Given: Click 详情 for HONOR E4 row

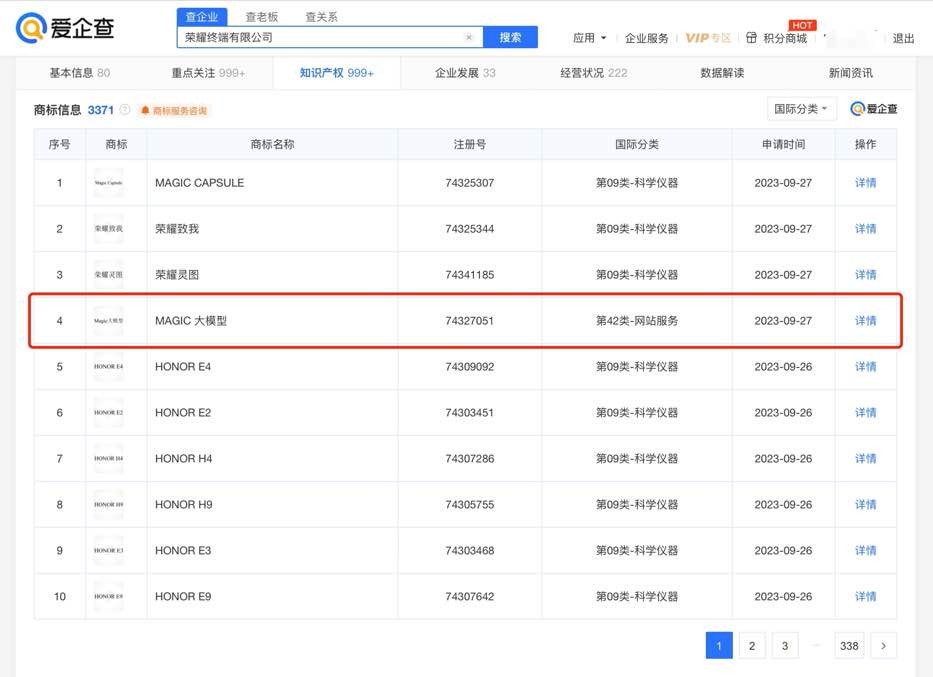Looking at the screenshot, I should [x=866, y=366].
